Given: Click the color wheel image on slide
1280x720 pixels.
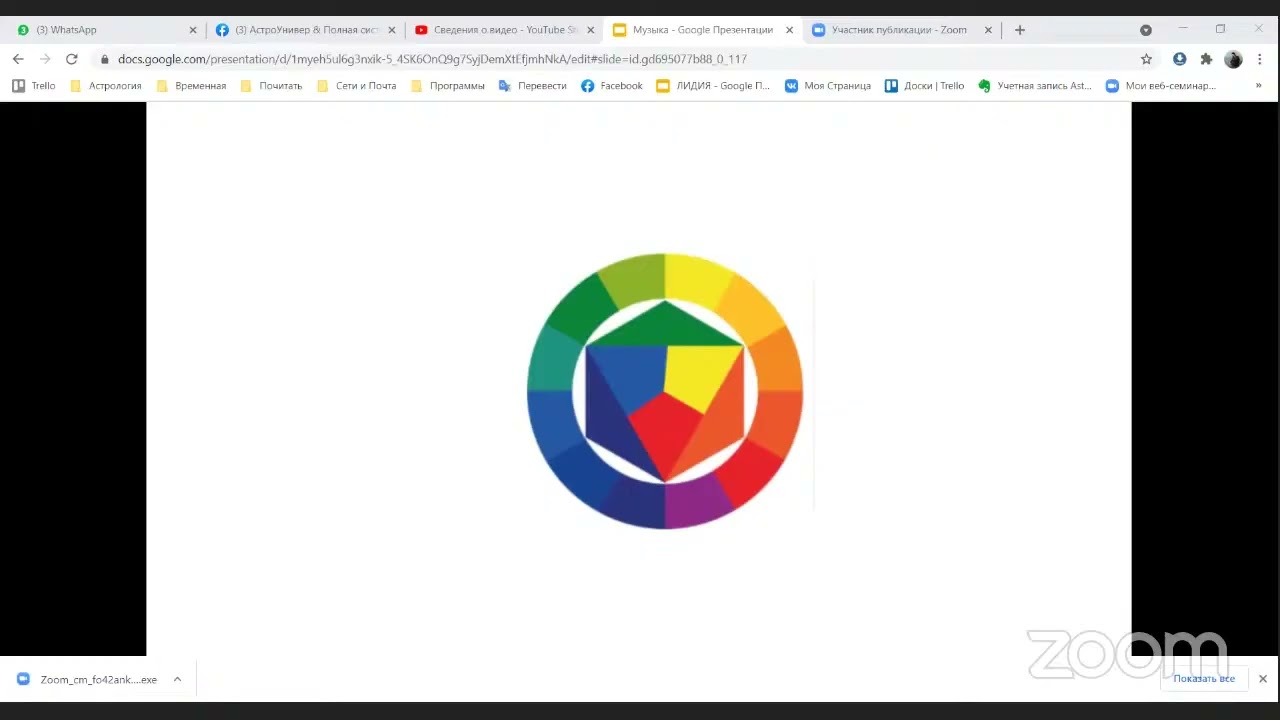Looking at the screenshot, I should point(665,391).
